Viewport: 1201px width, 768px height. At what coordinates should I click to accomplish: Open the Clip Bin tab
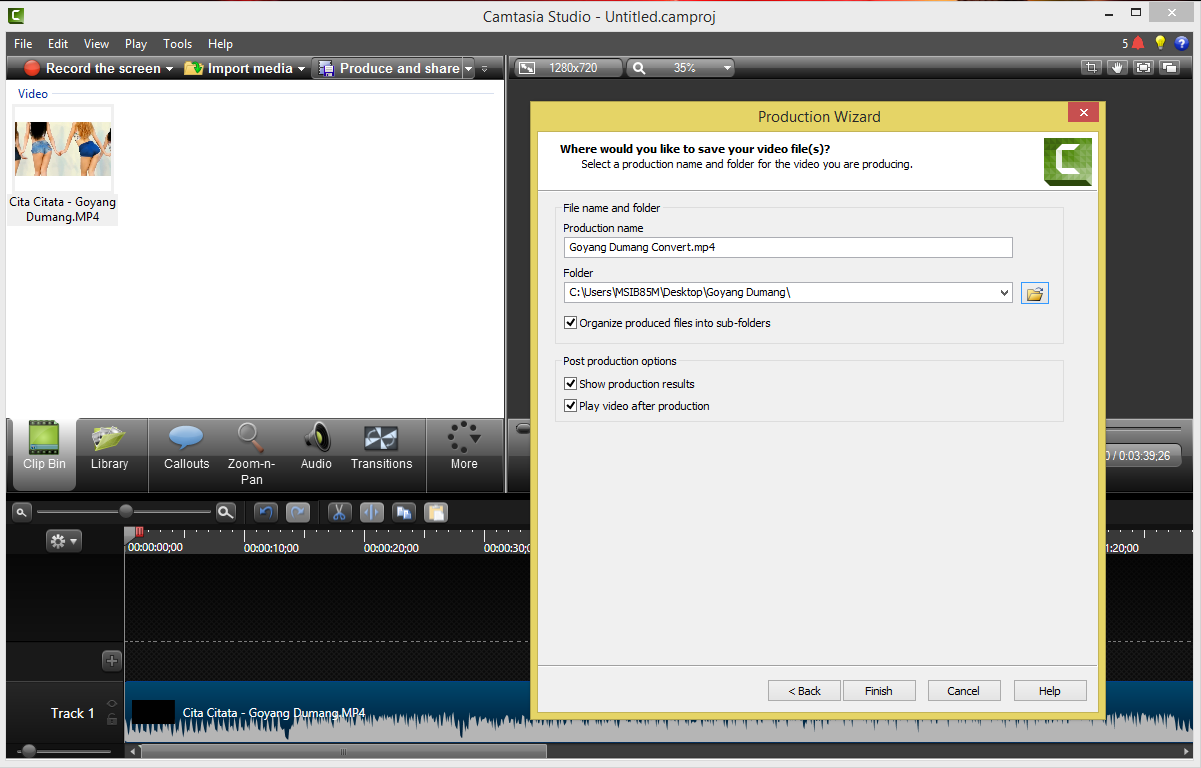[x=44, y=455]
